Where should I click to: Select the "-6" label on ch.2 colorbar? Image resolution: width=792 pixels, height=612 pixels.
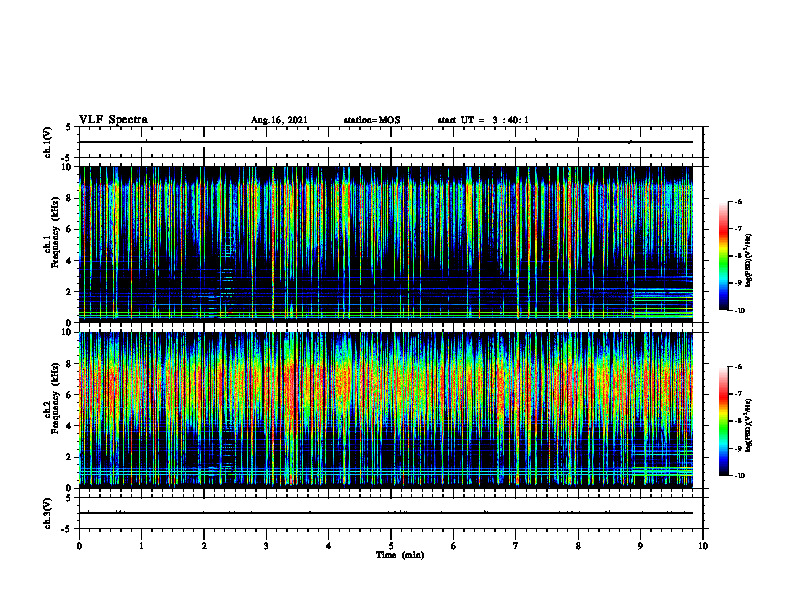pyautogui.click(x=738, y=367)
